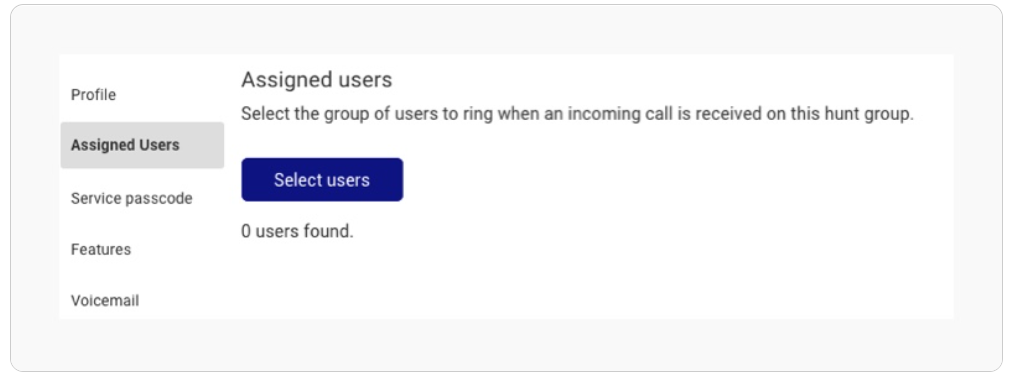Click the Profile label above Assigned Users
This screenshot has height=376, width=1010.
93,95
